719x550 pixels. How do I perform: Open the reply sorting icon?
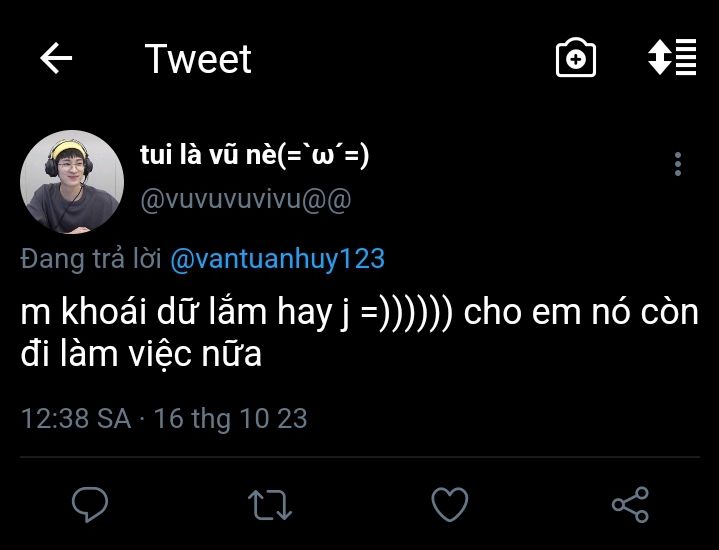click(672, 58)
